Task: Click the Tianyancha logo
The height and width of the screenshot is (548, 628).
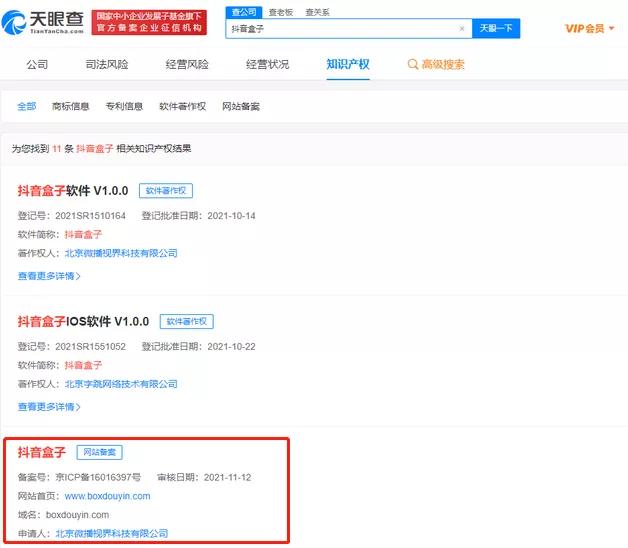Action: click(x=43, y=22)
